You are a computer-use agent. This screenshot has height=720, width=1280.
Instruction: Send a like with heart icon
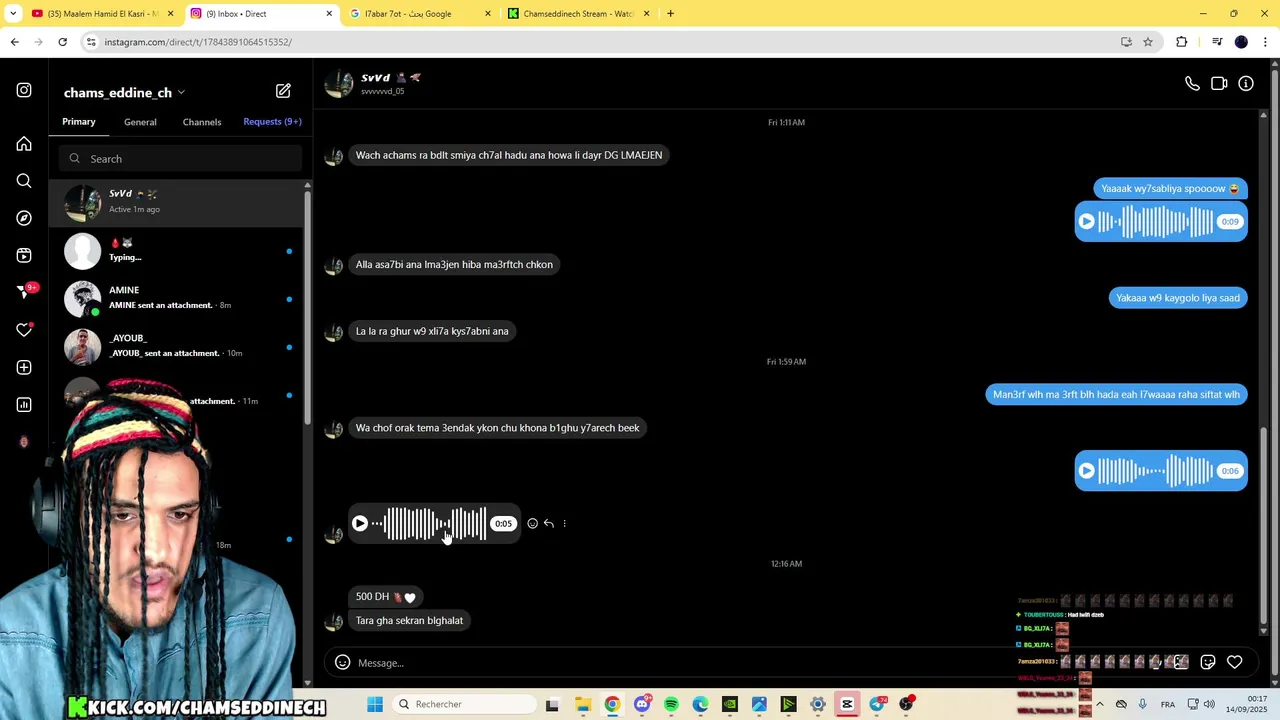(x=1235, y=662)
